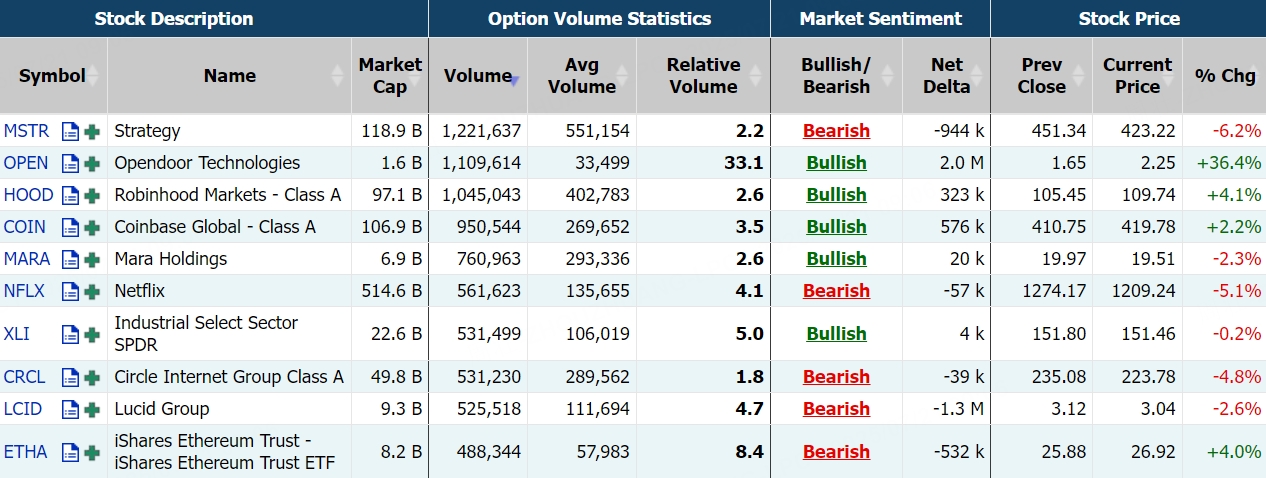Viewport: 1266px width, 478px height.
Task: Open the document icon for MSTR
Action: pos(70,132)
